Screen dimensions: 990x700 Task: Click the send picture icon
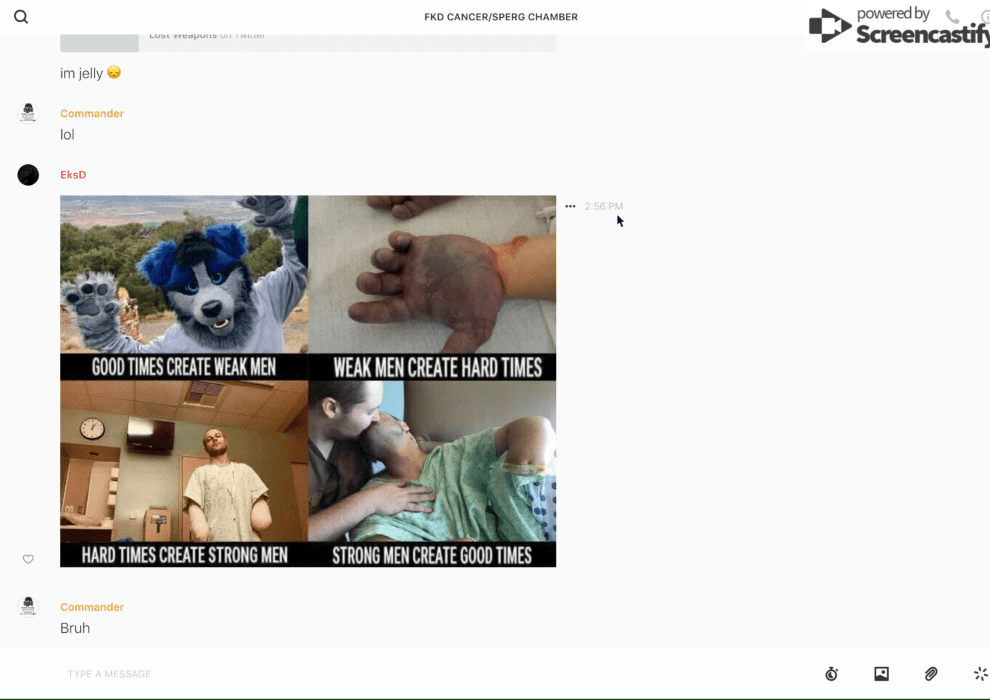coord(881,674)
